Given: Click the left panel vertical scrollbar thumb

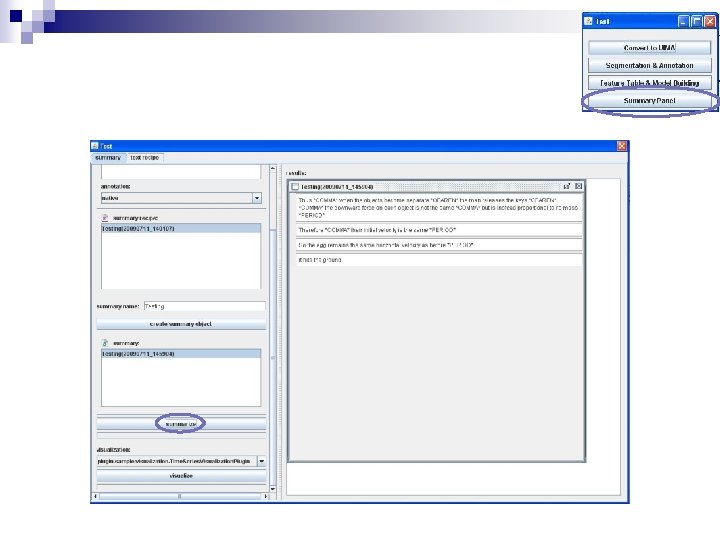Looking at the screenshot, I should (x=273, y=357).
